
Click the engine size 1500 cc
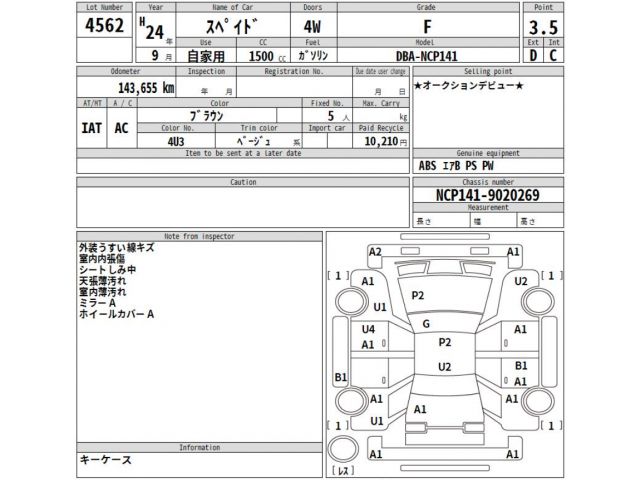(267, 56)
